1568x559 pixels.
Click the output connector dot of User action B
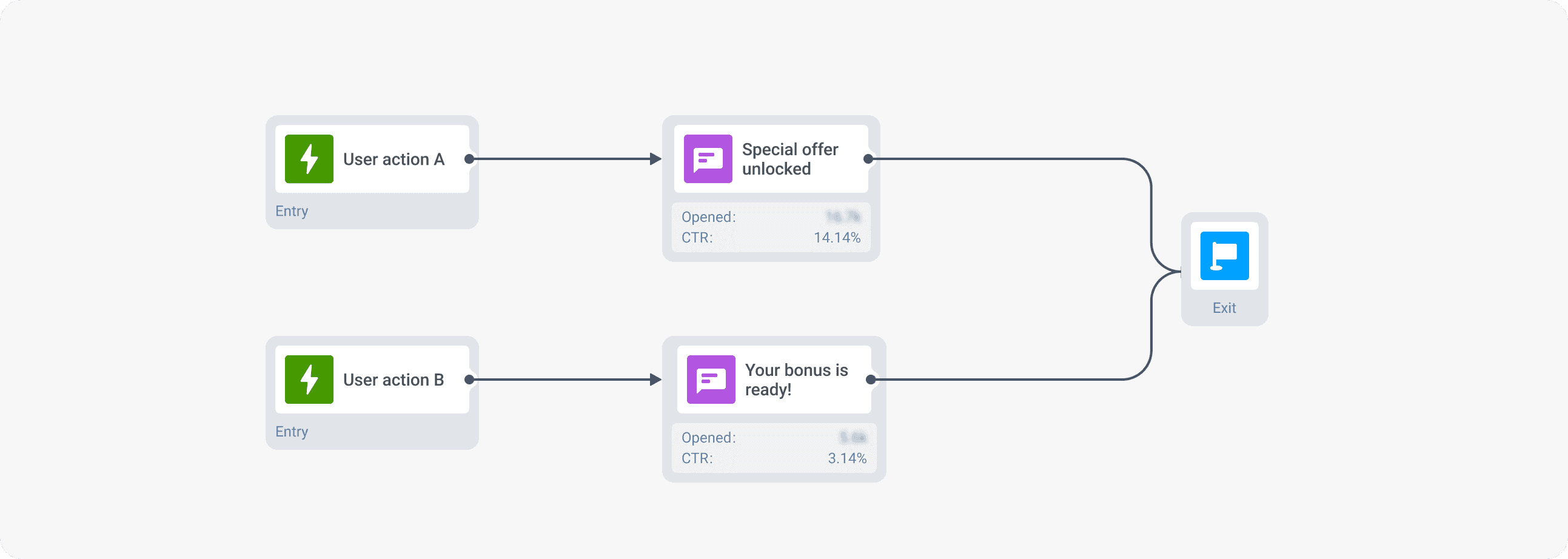click(469, 380)
